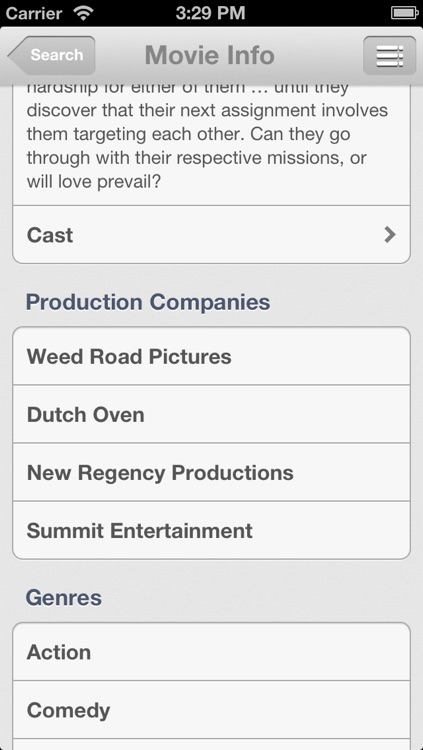Select Weed Road Pictures company
The image size is (423, 750).
[x=212, y=356]
